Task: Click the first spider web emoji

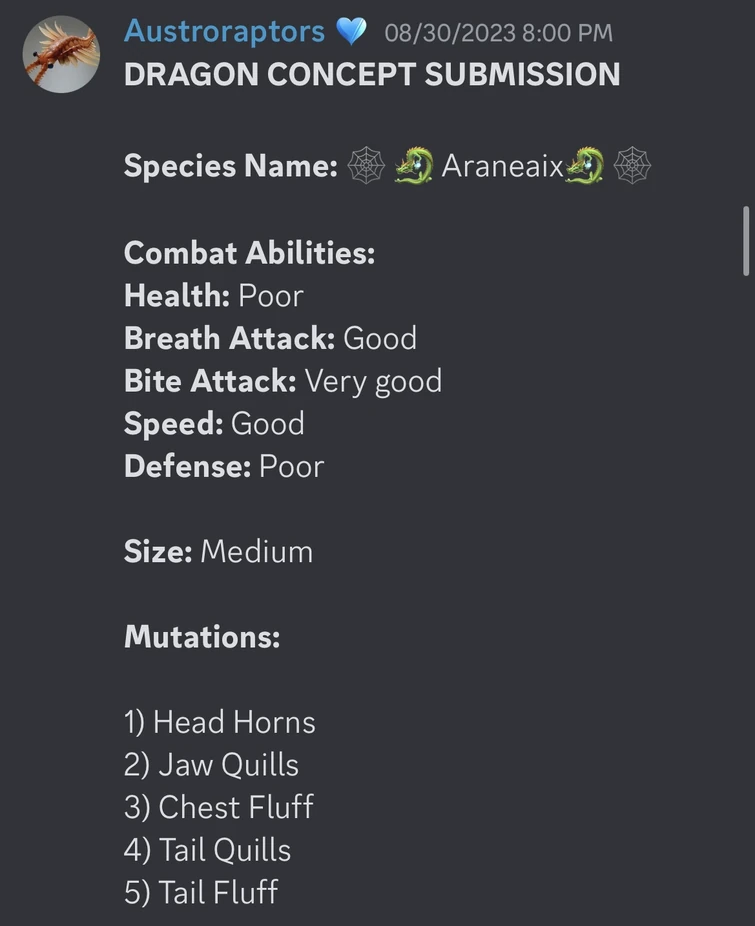Action: [366, 166]
